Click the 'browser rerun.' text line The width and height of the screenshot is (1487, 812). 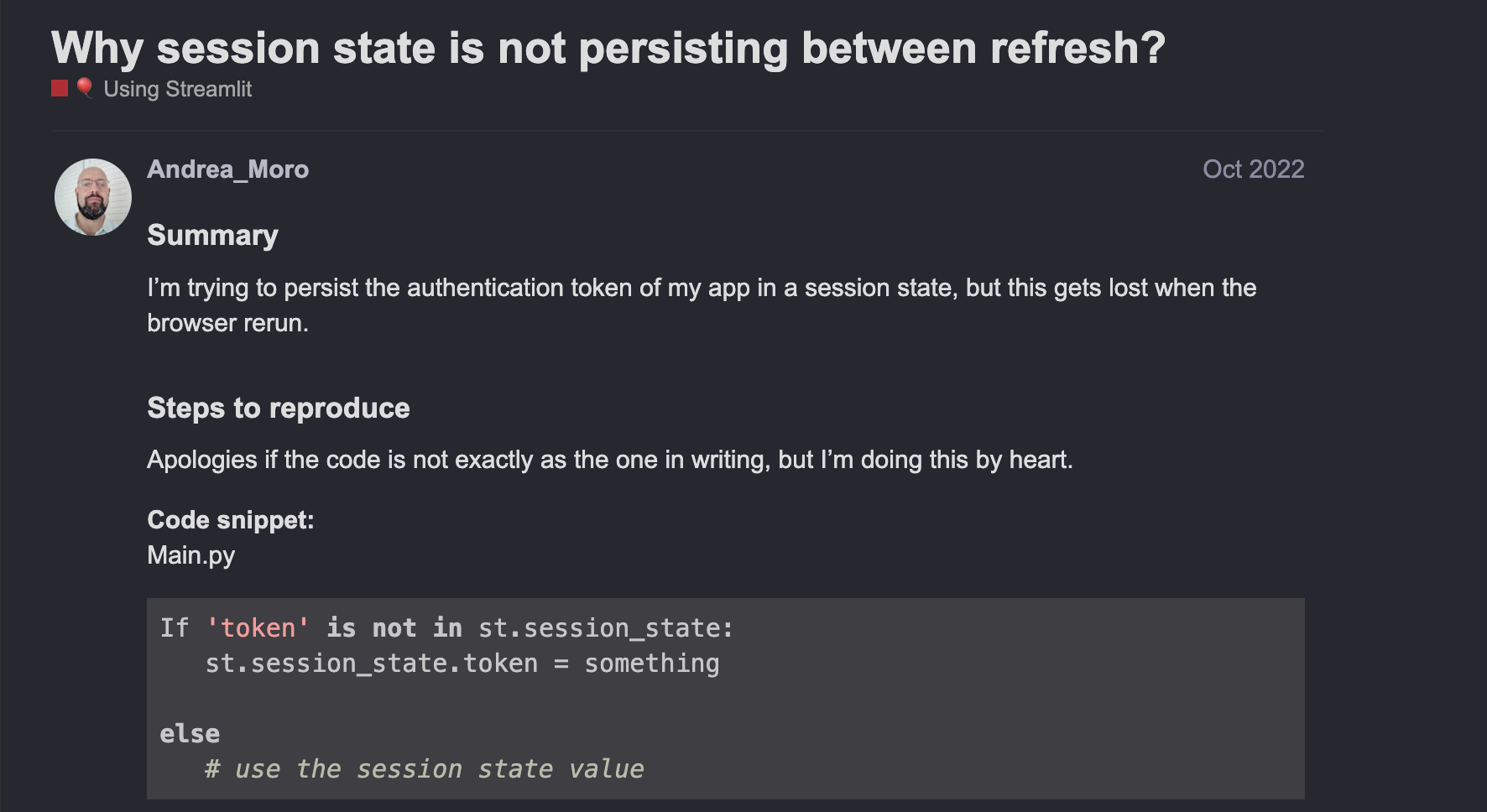click(x=228, y=323)
